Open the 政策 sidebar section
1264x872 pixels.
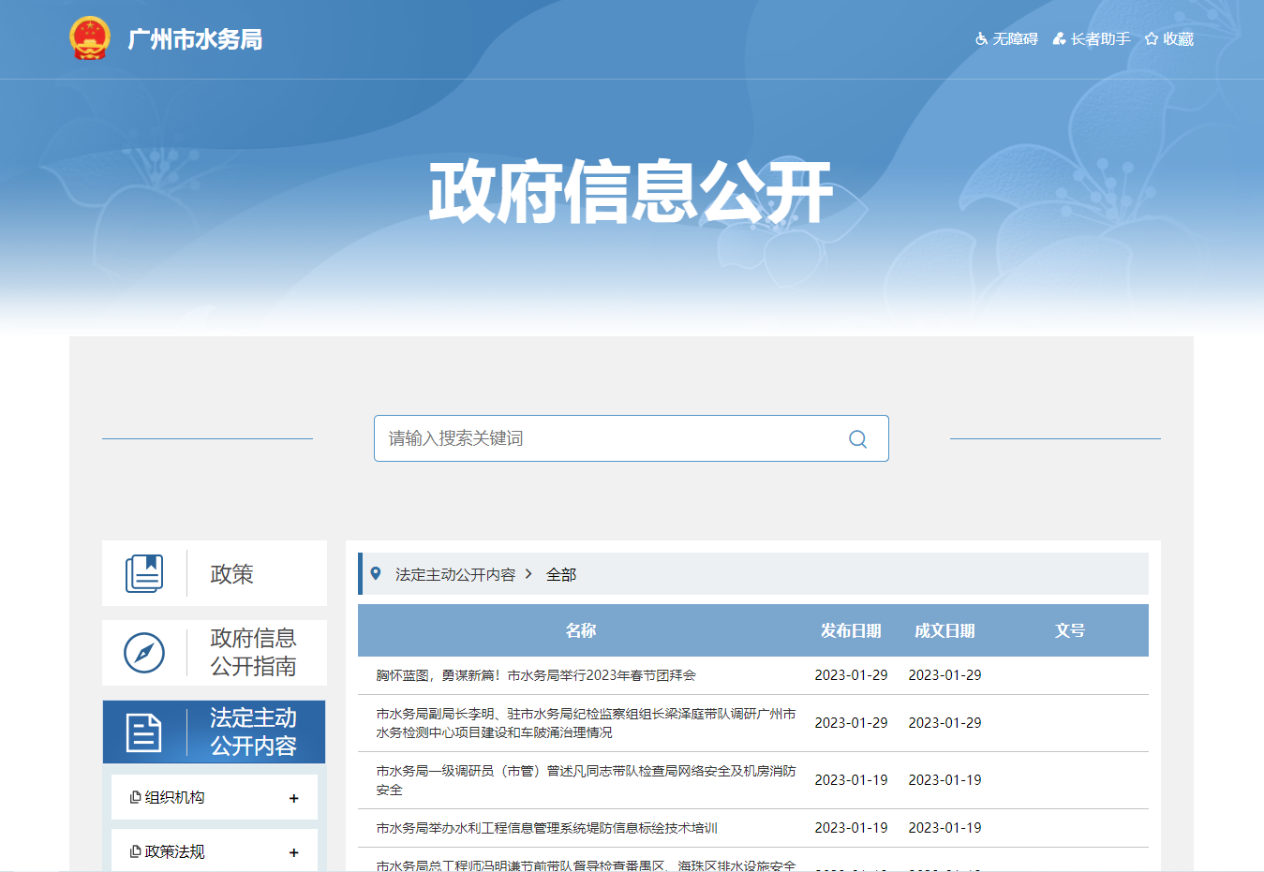[232, 574]
